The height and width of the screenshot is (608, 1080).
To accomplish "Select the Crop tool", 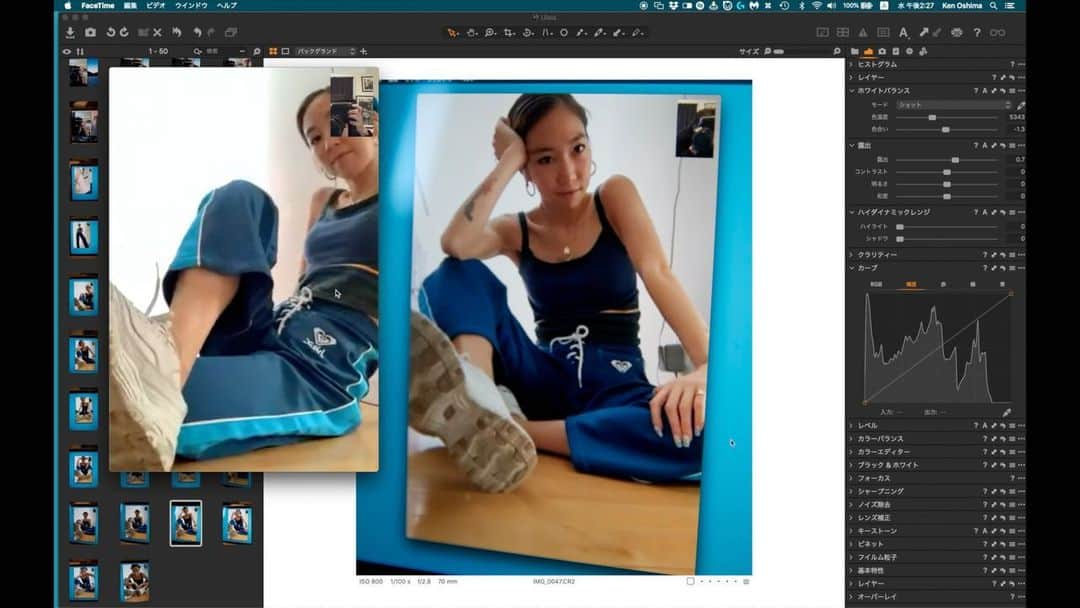I will [509, 32].
